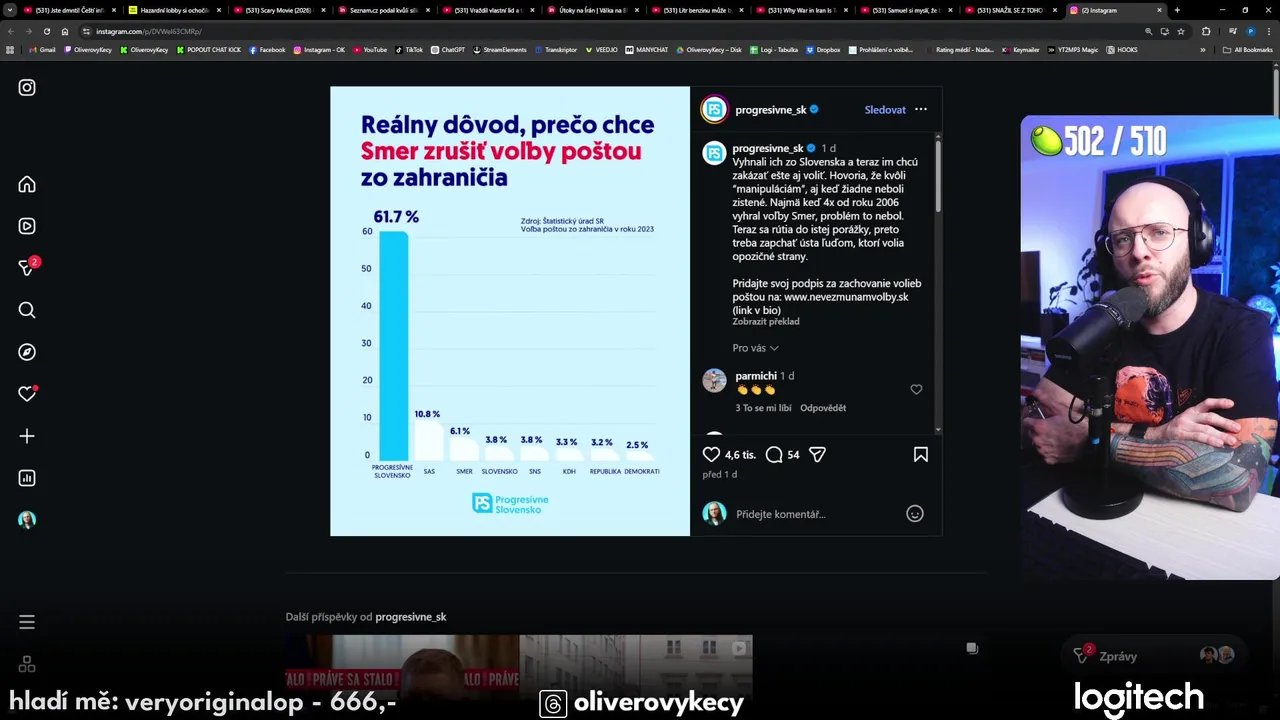
Task: Open emoji picker in the comment box
Action: pyautogui.click(x=914, y=514)
